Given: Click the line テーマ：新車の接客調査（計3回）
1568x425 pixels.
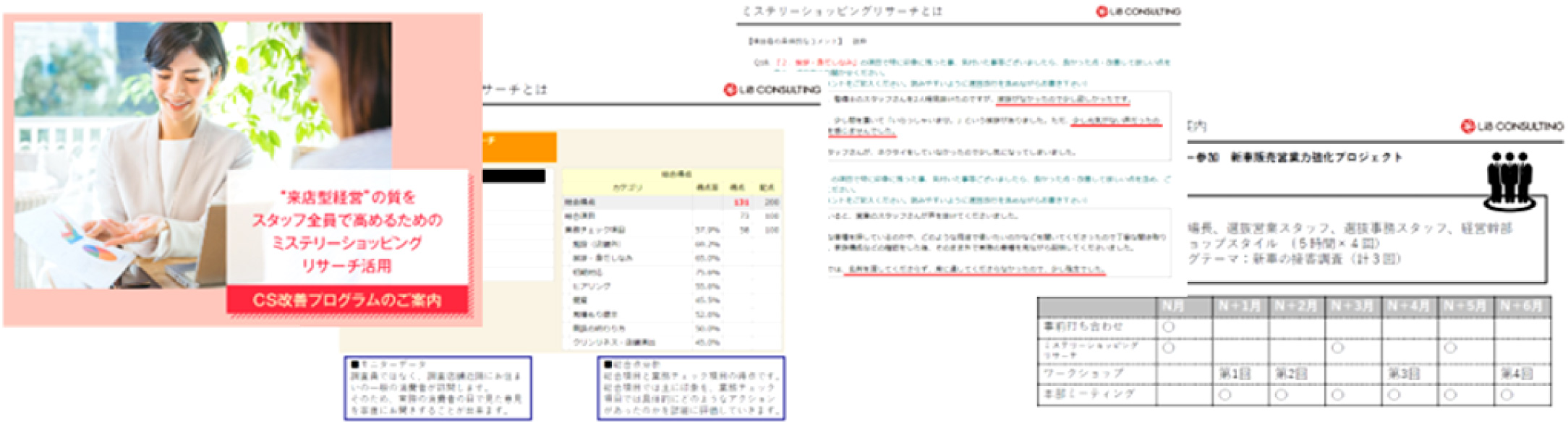Looking at the screenshot, I should [x=1295, y=258].
